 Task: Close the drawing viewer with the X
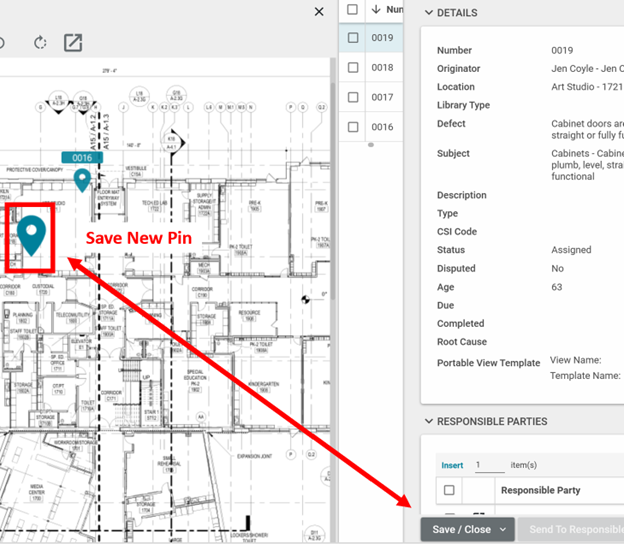[x=319, y=12]
